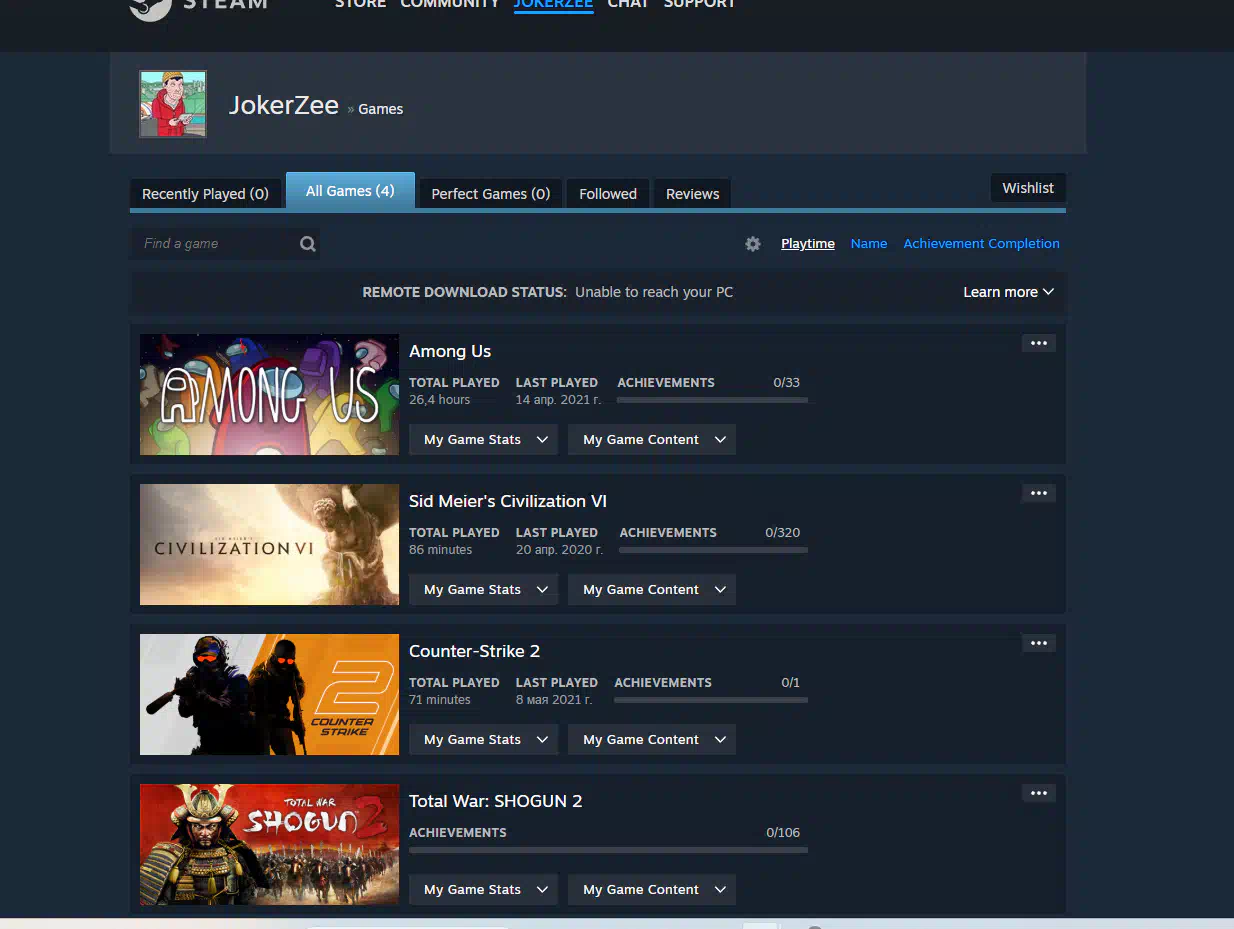Click the search magnifier icon
Image resolution: width=1234 pixels, height=929 pixels.
click(308, 244)
